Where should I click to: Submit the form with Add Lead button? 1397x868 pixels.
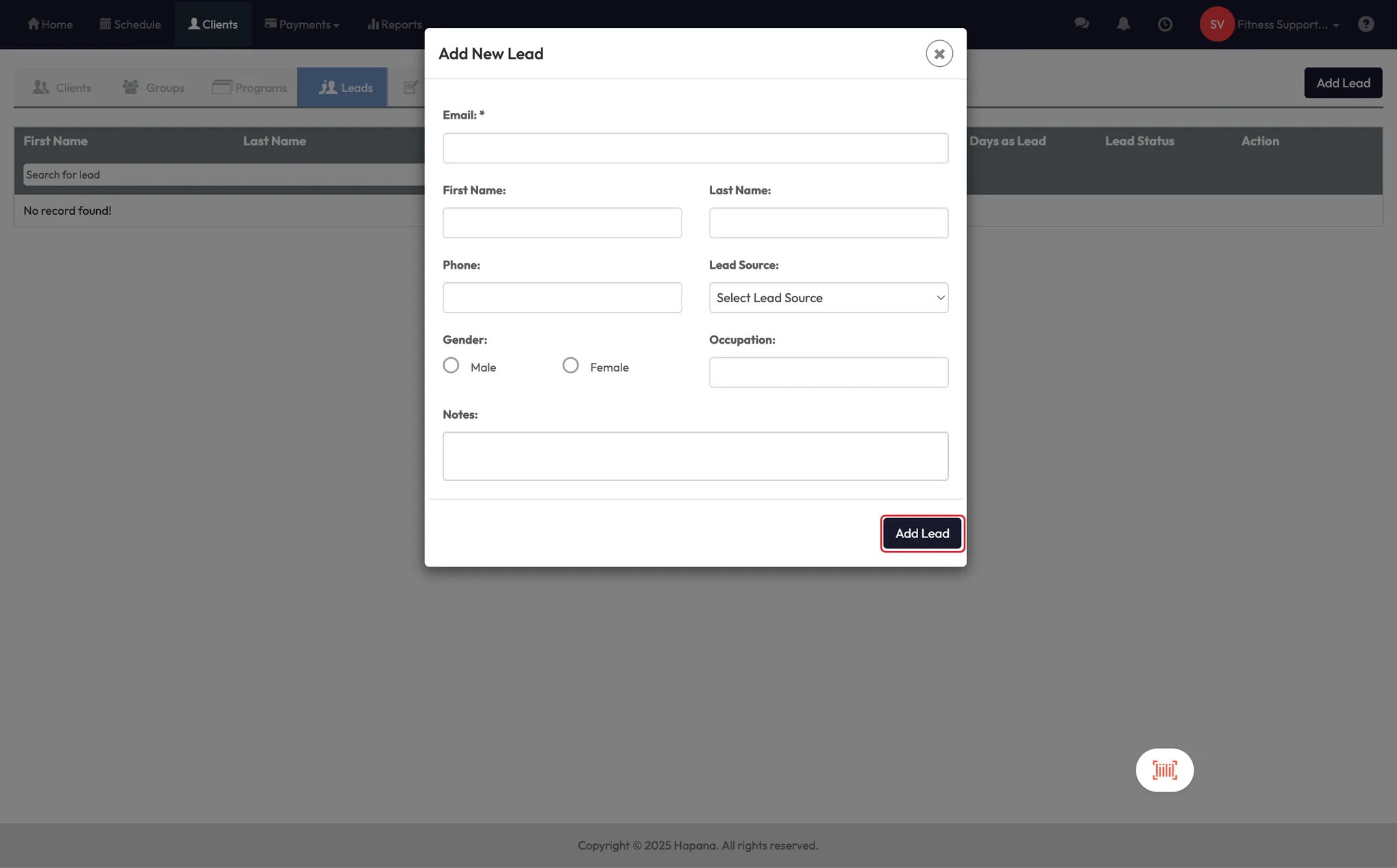point(922,533)
